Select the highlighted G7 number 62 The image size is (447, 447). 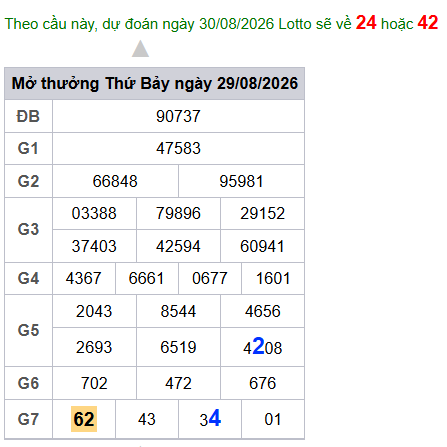(84, 419)
